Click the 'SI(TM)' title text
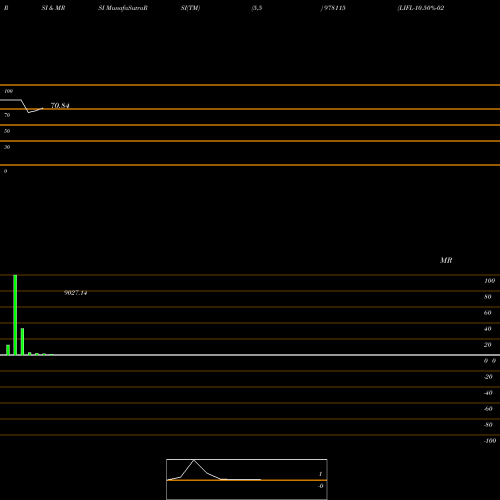 tap(190, 8)
